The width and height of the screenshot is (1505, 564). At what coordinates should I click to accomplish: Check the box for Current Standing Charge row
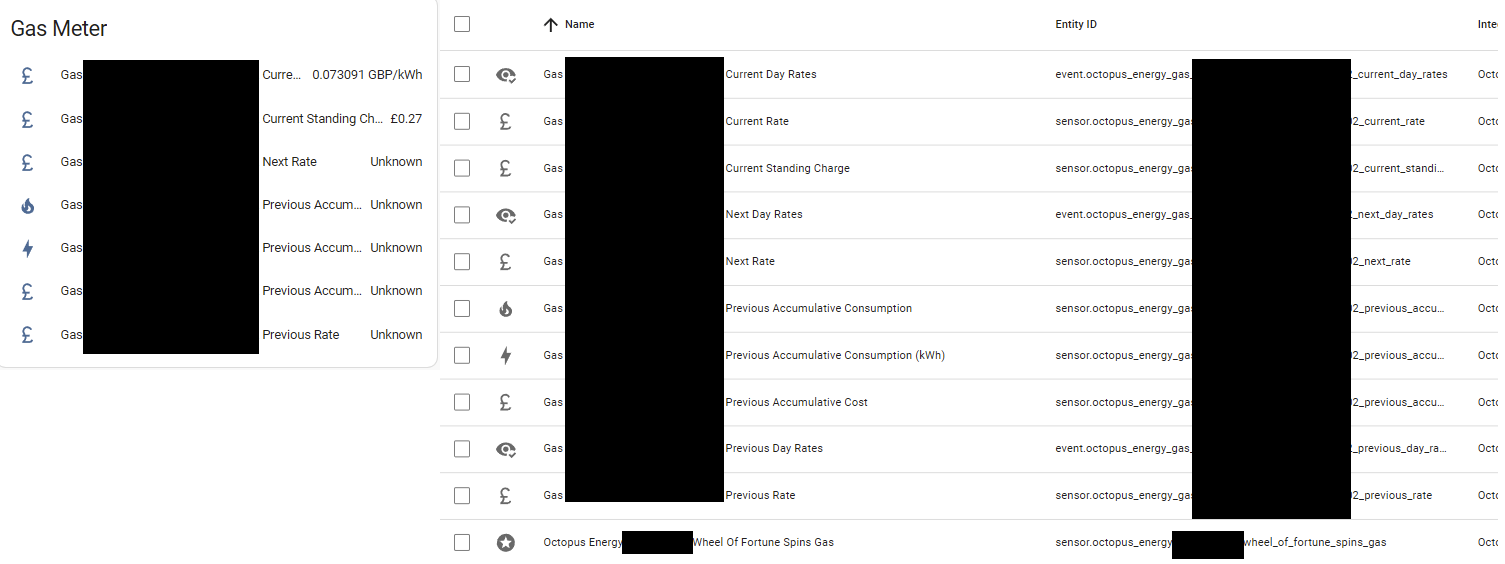pyautogui.click(x=462, y=168)
